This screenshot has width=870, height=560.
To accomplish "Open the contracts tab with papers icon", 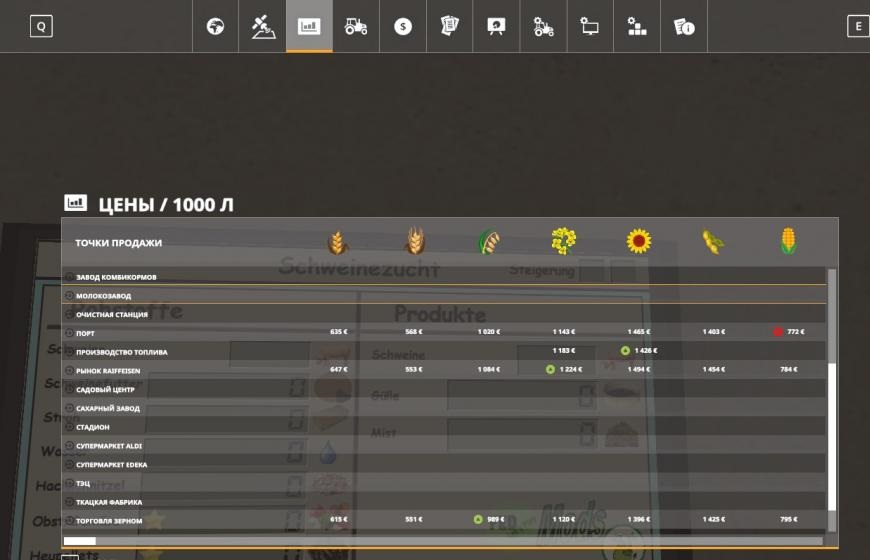I will pos(450,27).
